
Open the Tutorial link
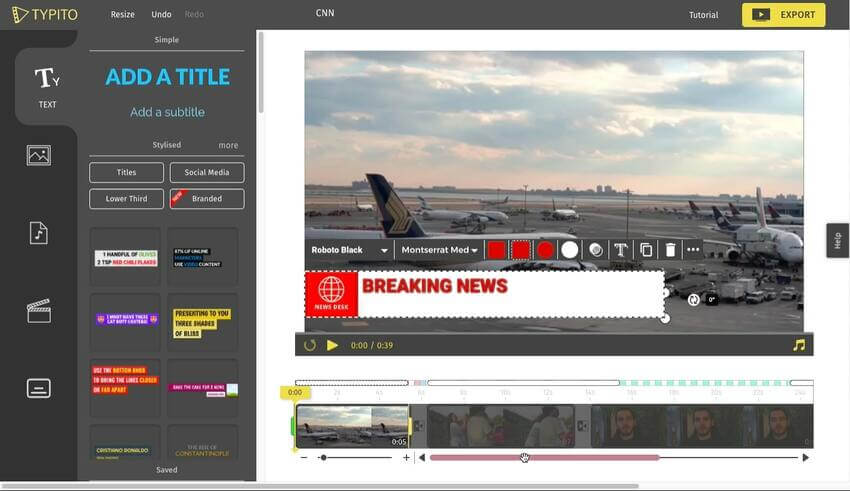tap(703, 15)
